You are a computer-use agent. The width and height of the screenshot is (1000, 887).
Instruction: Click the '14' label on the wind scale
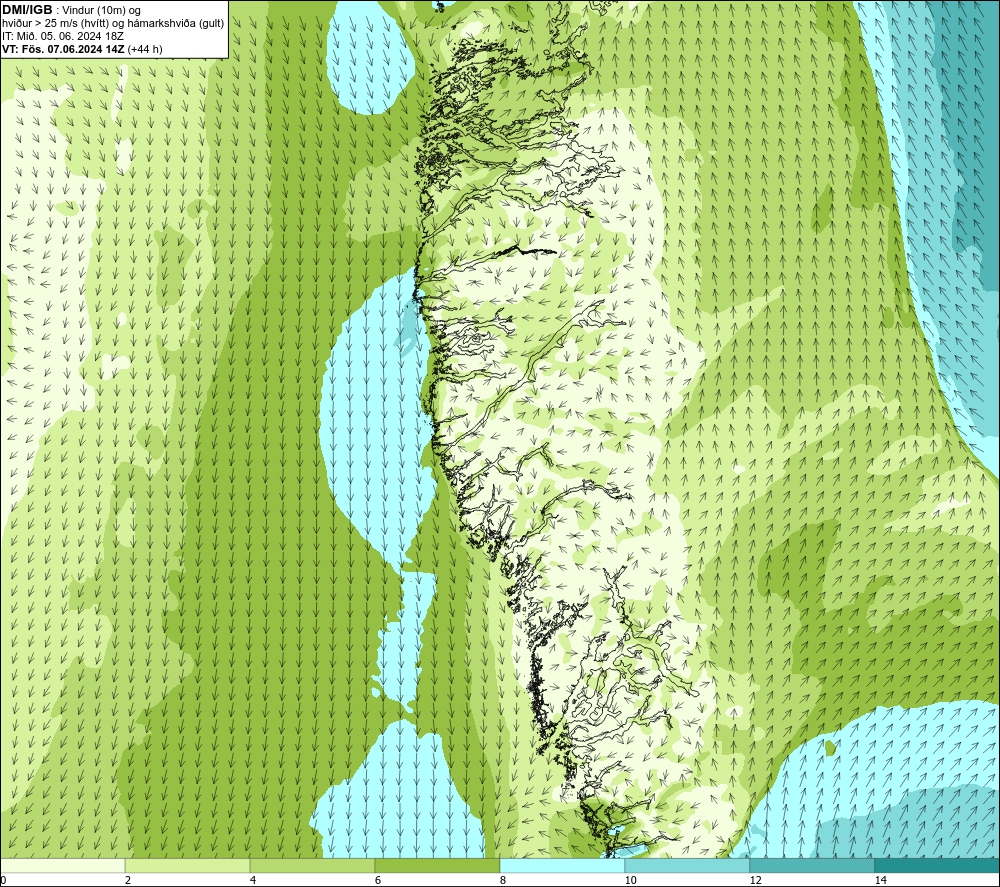880,881
